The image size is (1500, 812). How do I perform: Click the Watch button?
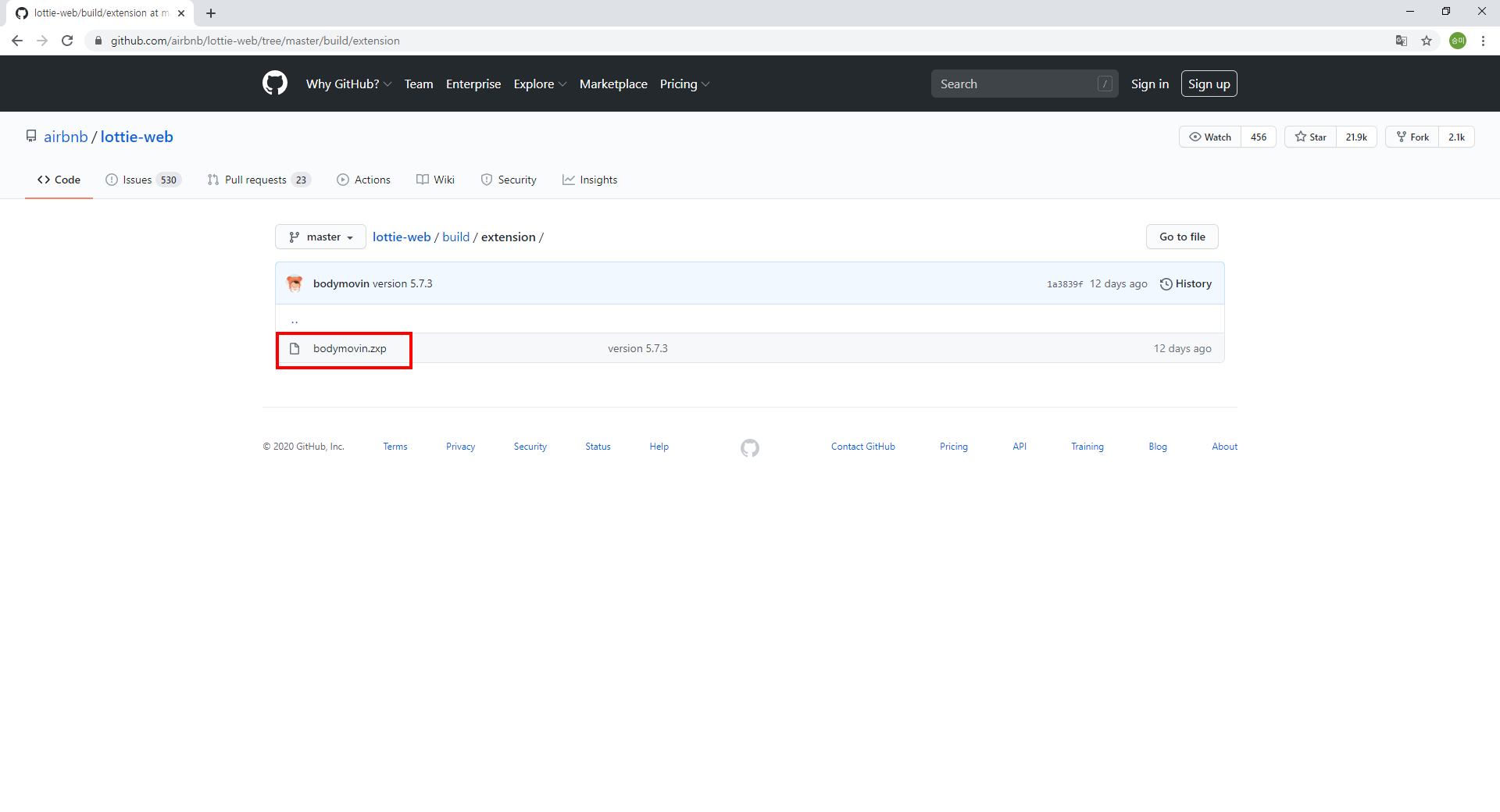[x=1210, y=137]
